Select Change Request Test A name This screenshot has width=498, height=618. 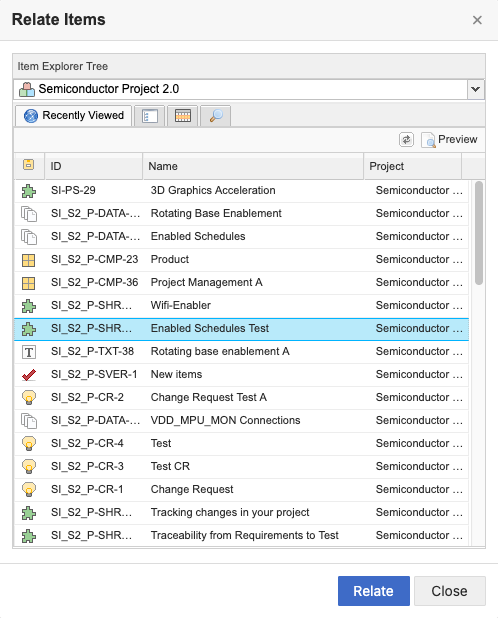209,397
